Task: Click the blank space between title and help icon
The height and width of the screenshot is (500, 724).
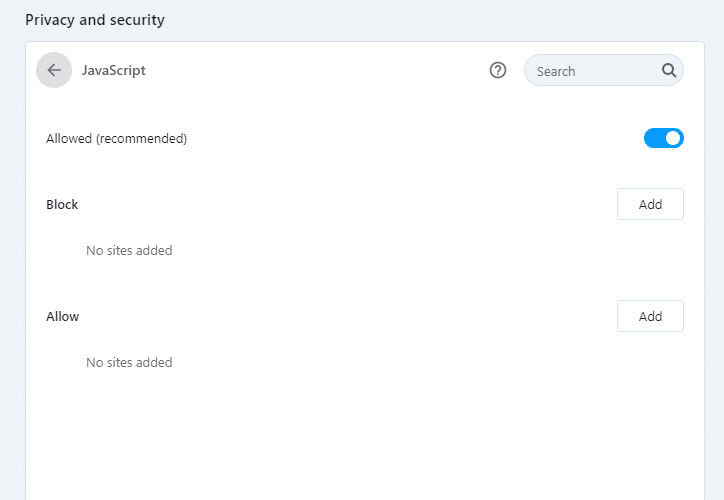Action: pos(320,71)
